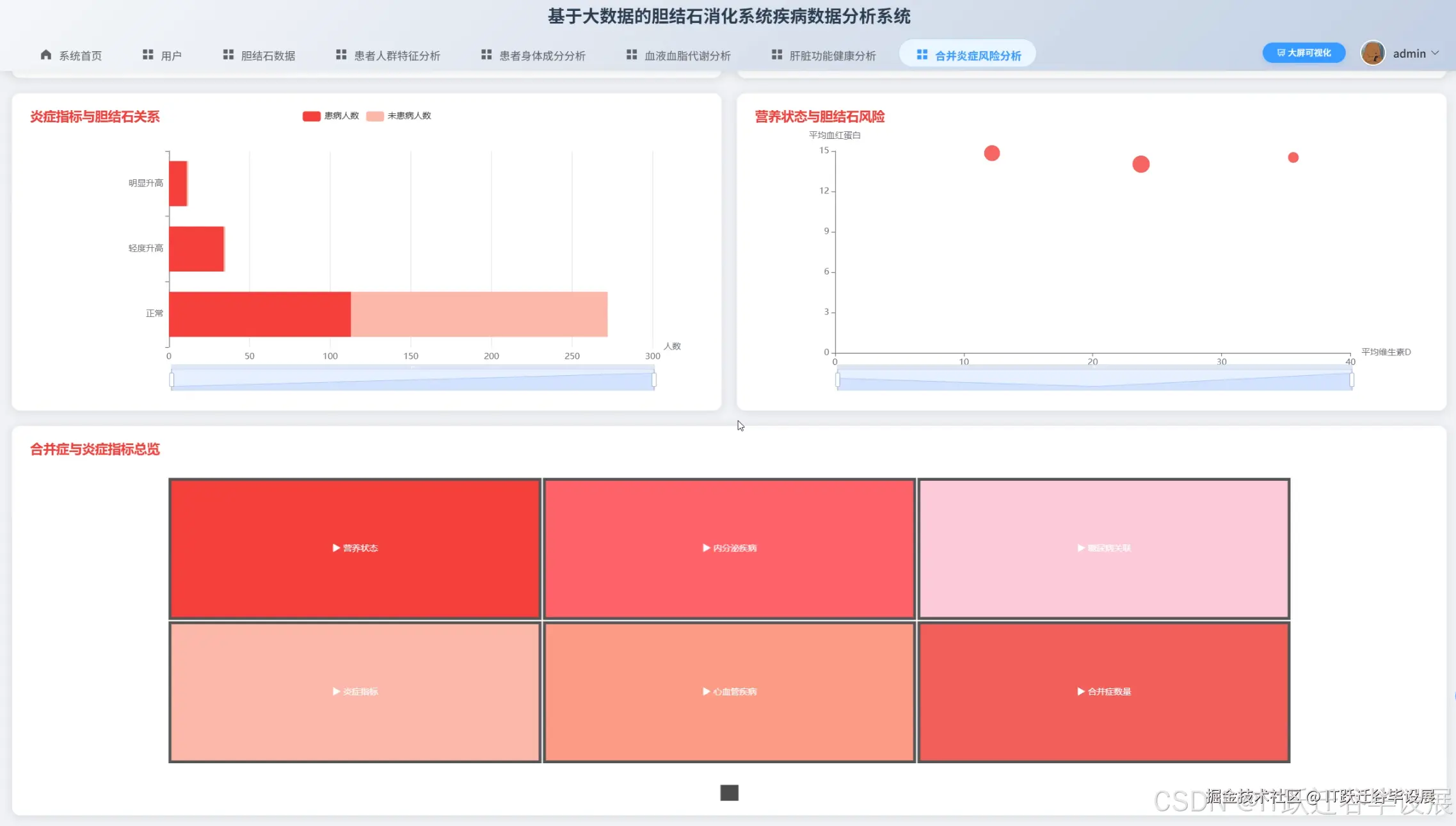Open the 大屏可视化 button
This screenshot has width=1456, height=826.
pyautogui.click(x=1304, y=53)
